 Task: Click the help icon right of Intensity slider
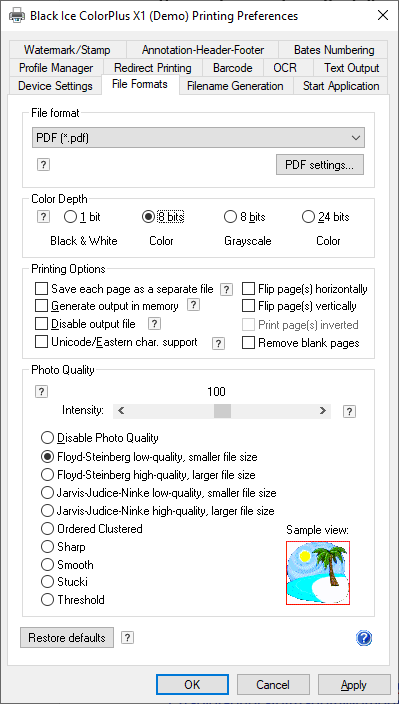350,411
